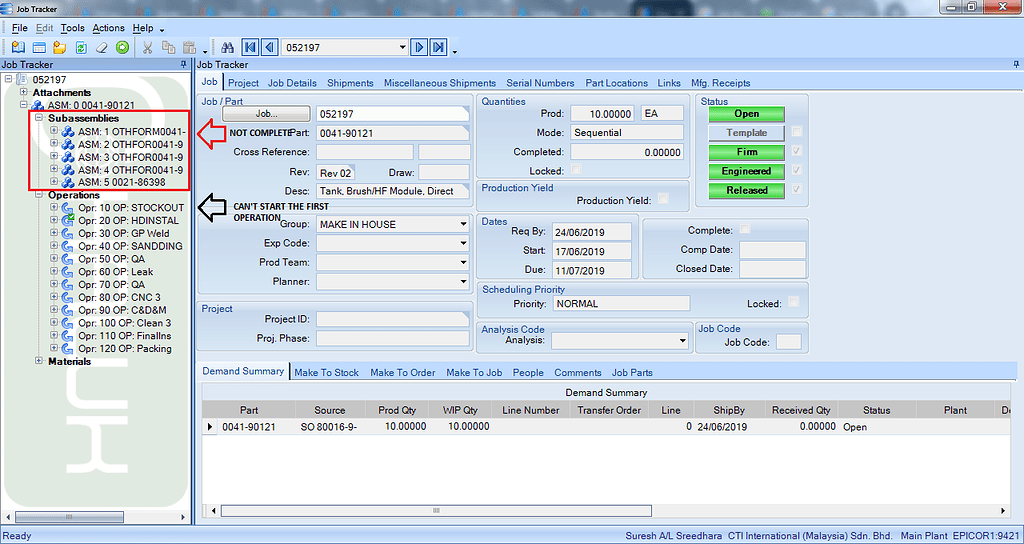The height and width of the screenshot is (544, 1024).
Task: Open toolbar overflow arrow after Paste icon
Action: point(205,51)
